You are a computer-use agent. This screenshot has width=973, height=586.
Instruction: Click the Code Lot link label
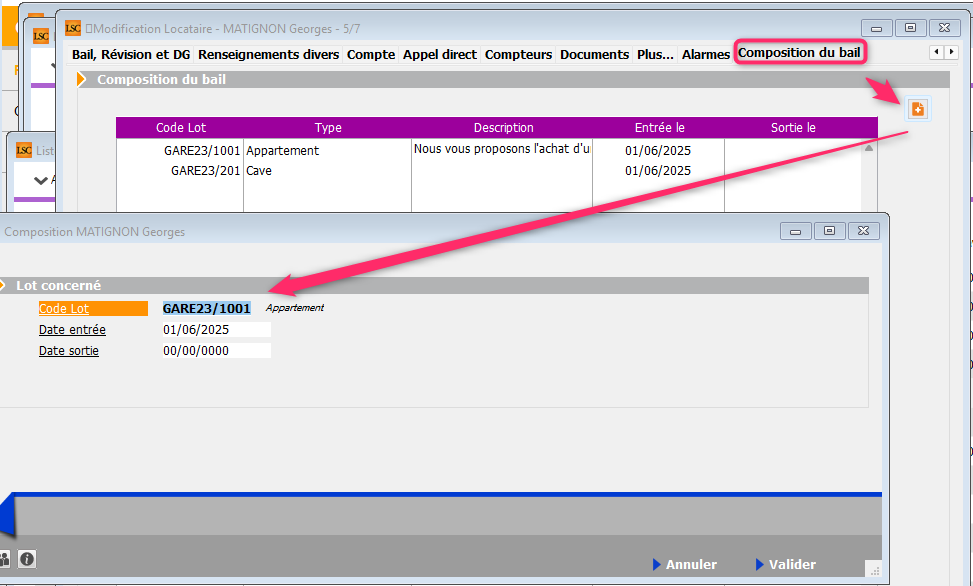pyautogui.click(x=64, y=309)
